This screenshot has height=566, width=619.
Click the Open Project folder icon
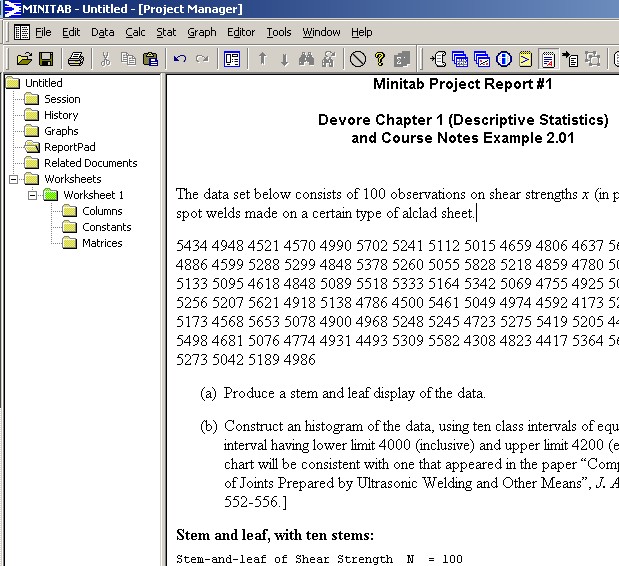tap(24, 60)
